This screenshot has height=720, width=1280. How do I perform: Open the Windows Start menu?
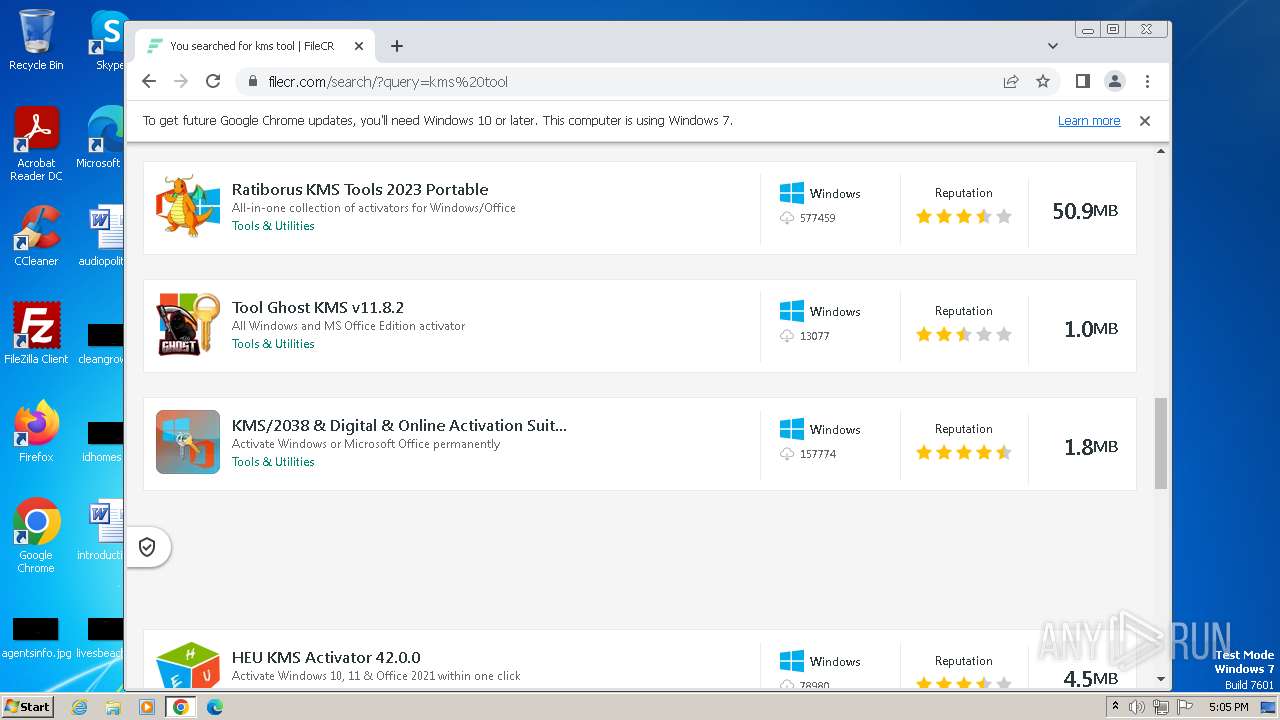click(27, 707)
